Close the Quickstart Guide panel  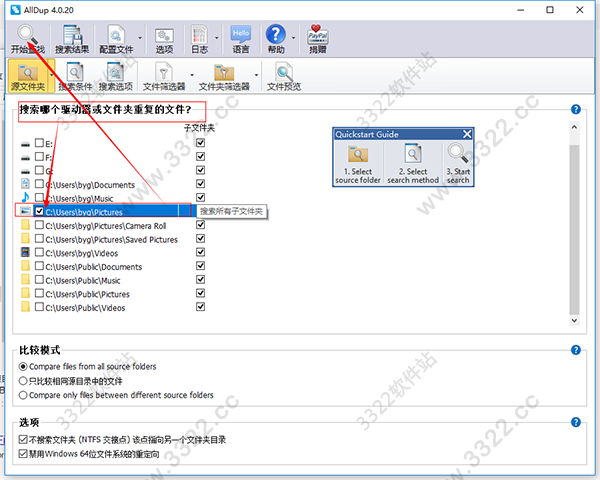[467, 134]
